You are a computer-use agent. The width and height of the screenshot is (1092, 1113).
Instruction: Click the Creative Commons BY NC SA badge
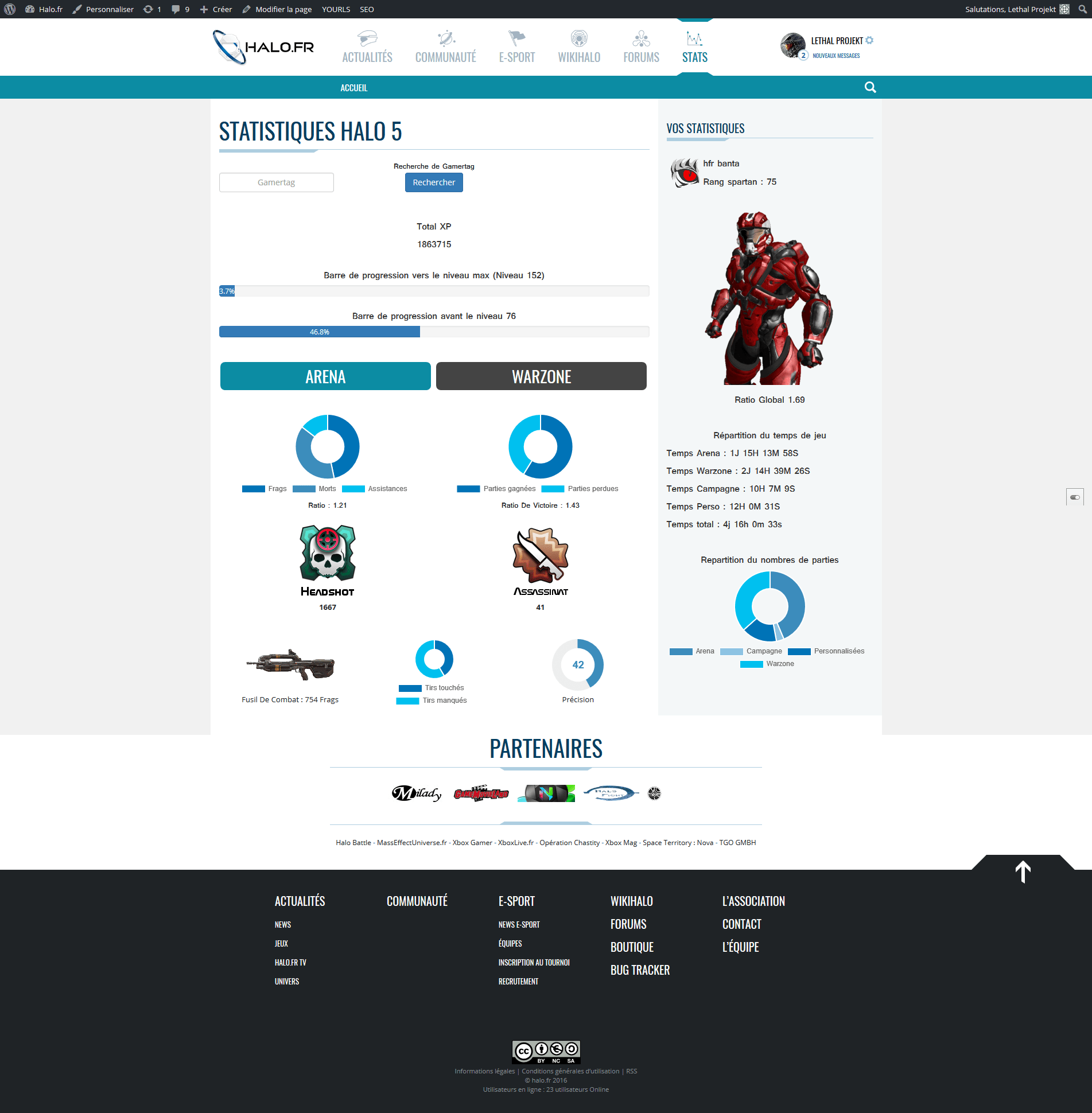pos(546,1052)
